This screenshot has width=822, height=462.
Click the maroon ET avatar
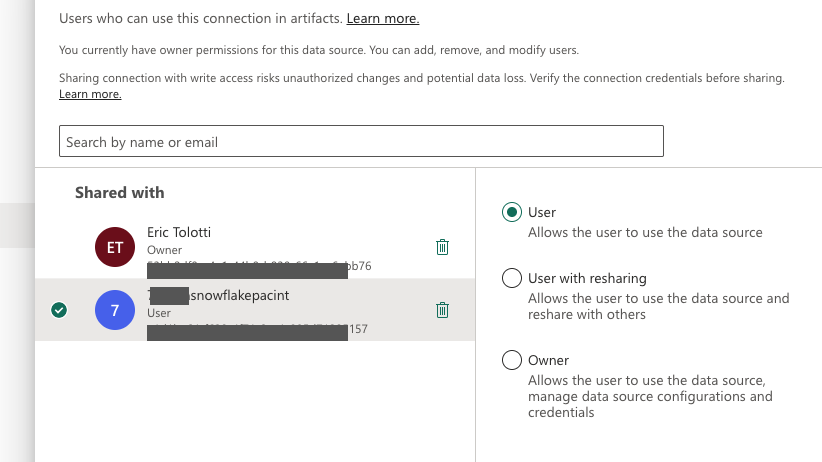(114, 247)
